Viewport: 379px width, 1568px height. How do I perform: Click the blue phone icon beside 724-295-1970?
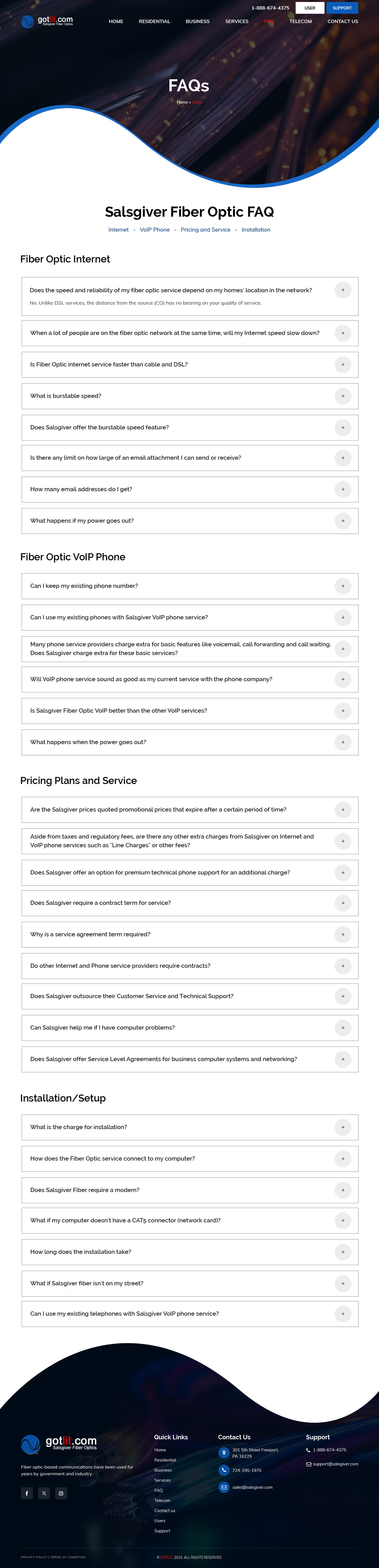224,1470
